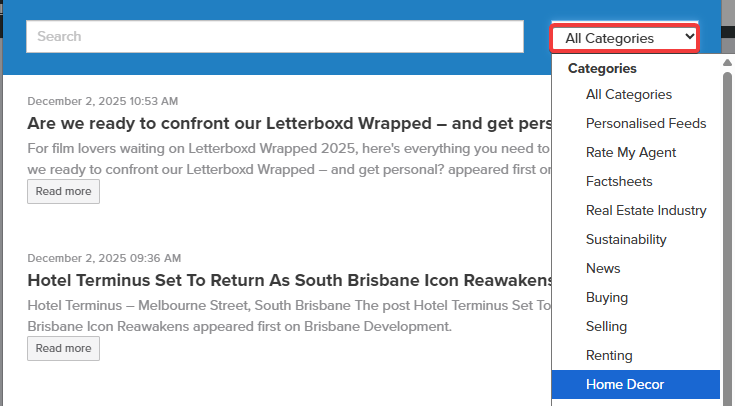Viewport: 735px width, 406px height.
Task: Select highlighted Home Decor option
Action: tap(624, 384)
